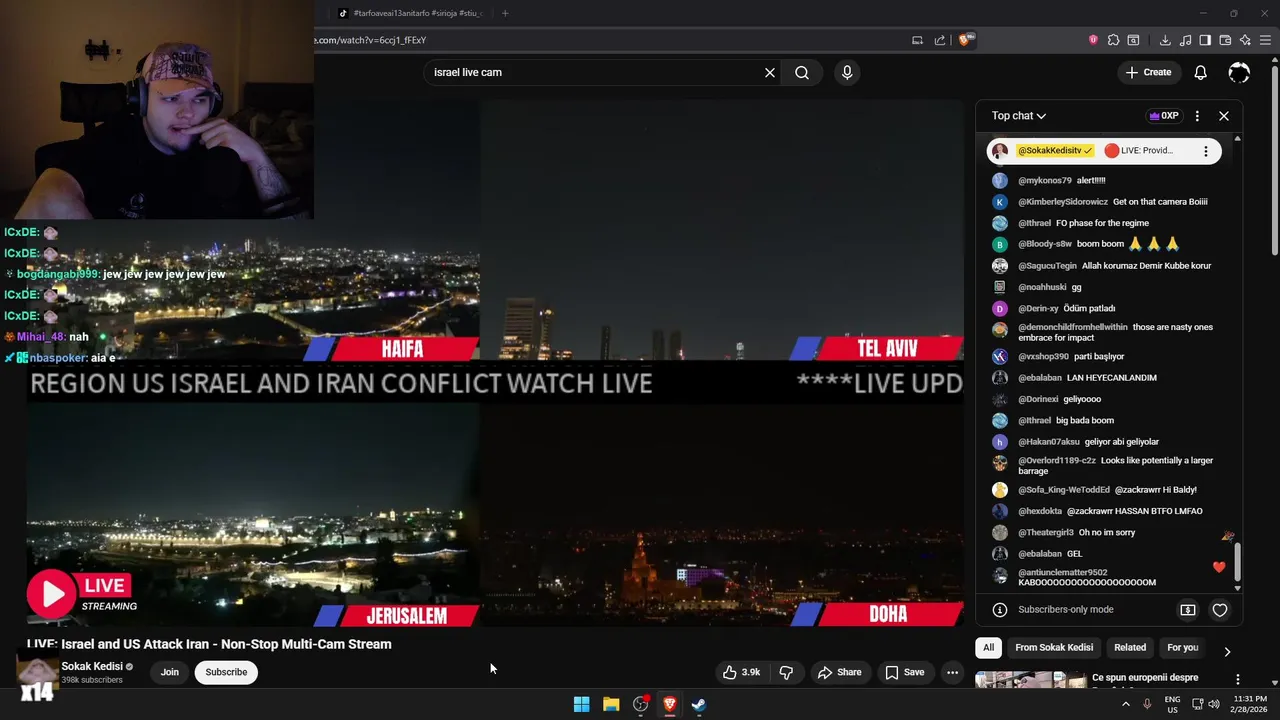
Task: Open the volume control in tray
Action: (x=1214, y=704)
